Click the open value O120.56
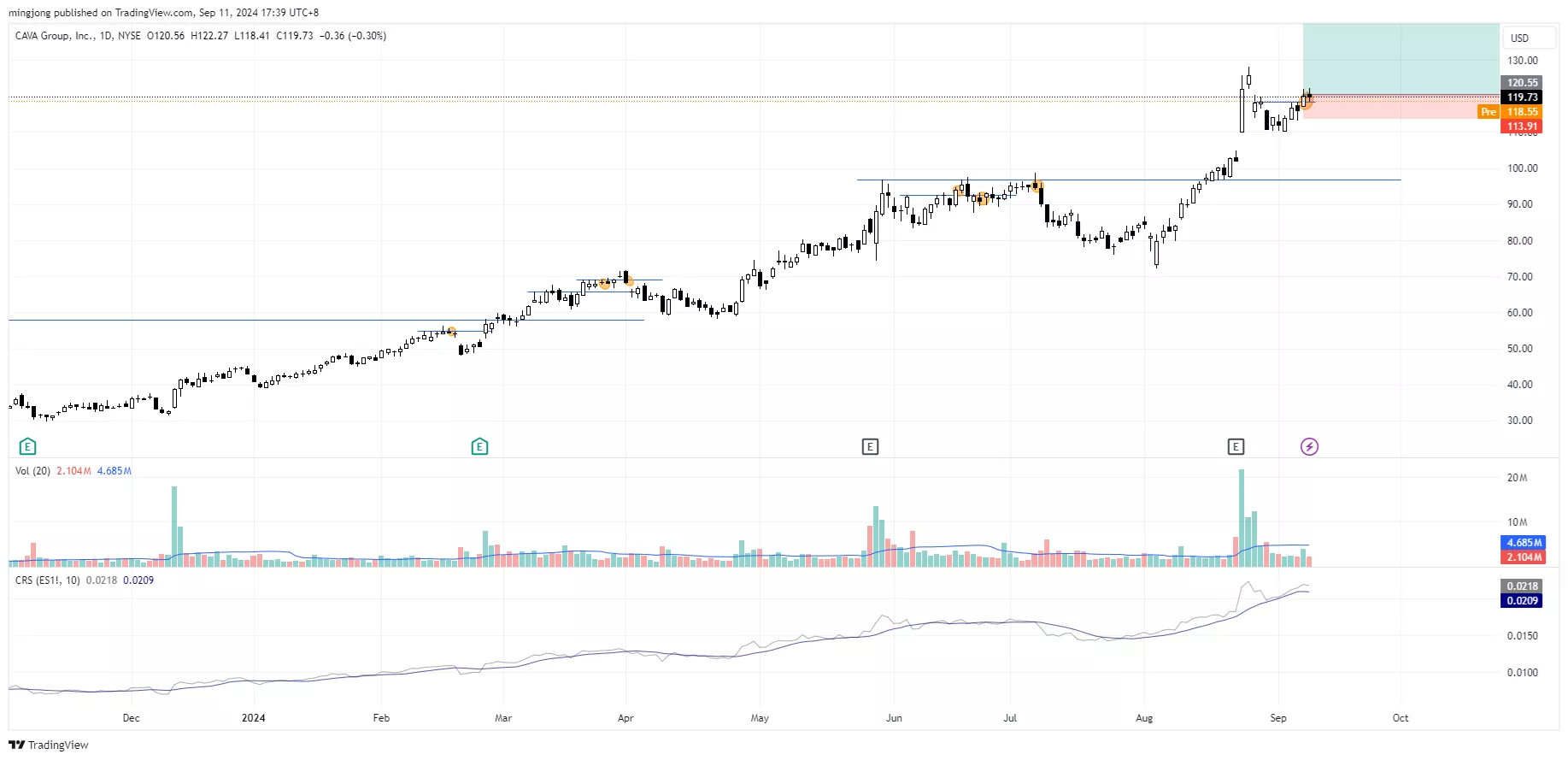Viewport: 1568px width, 760px height. tap(166, 36)
